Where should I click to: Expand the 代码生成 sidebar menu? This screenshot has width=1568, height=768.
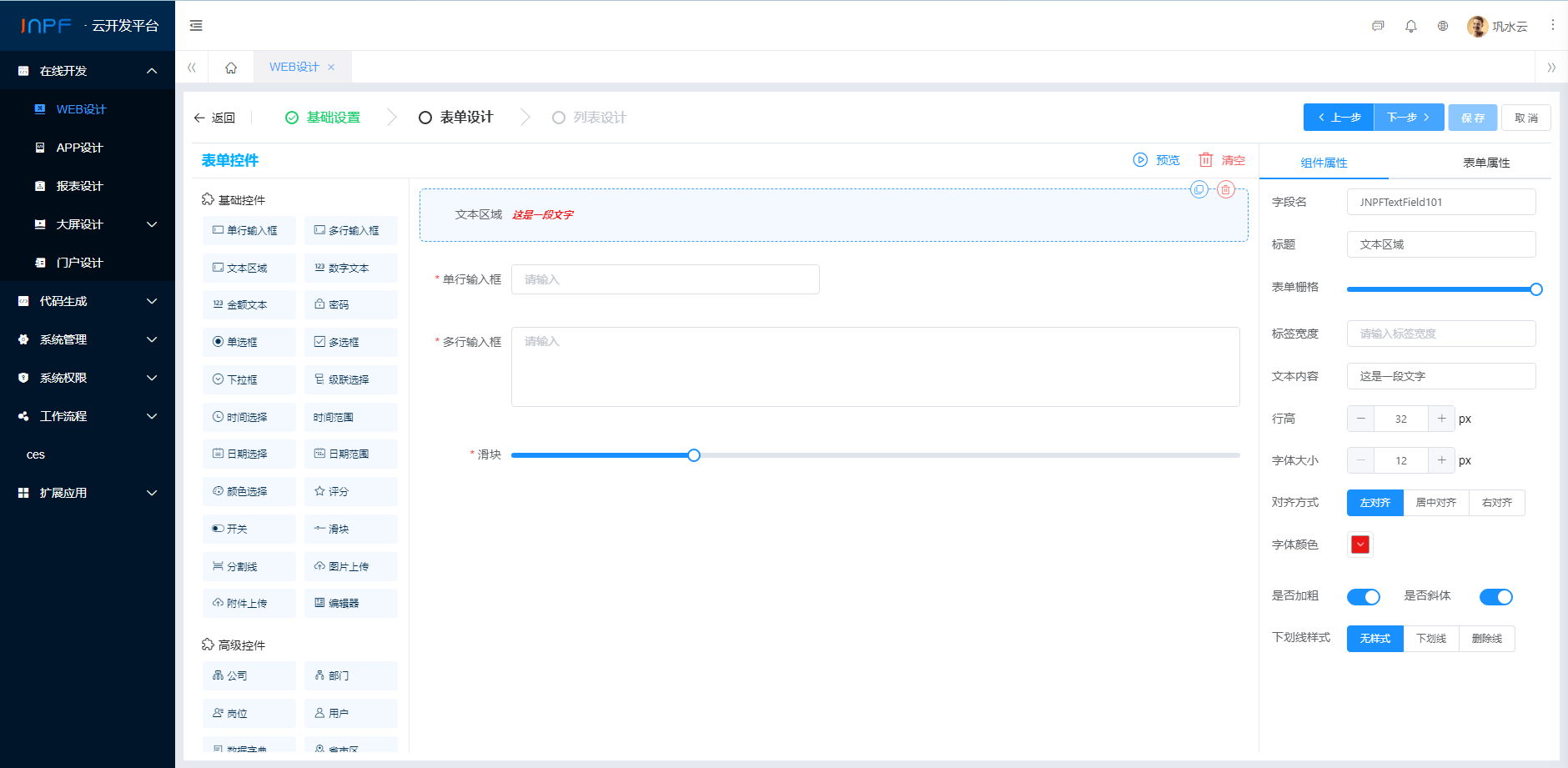[88, 301]
